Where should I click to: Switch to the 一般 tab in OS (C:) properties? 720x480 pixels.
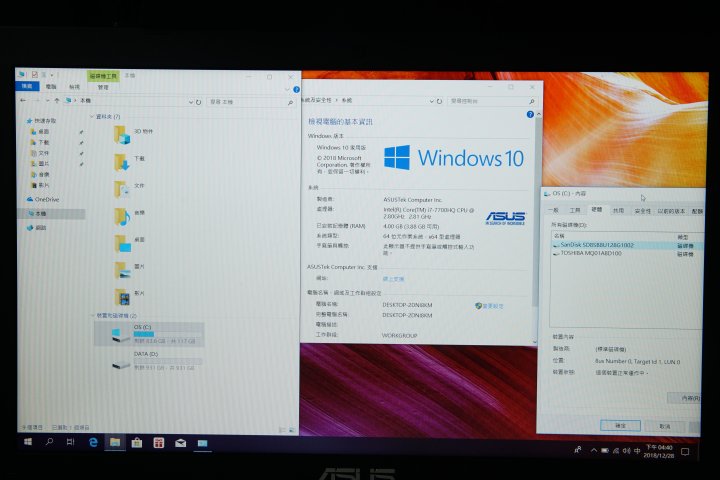(x=553, y=210)
